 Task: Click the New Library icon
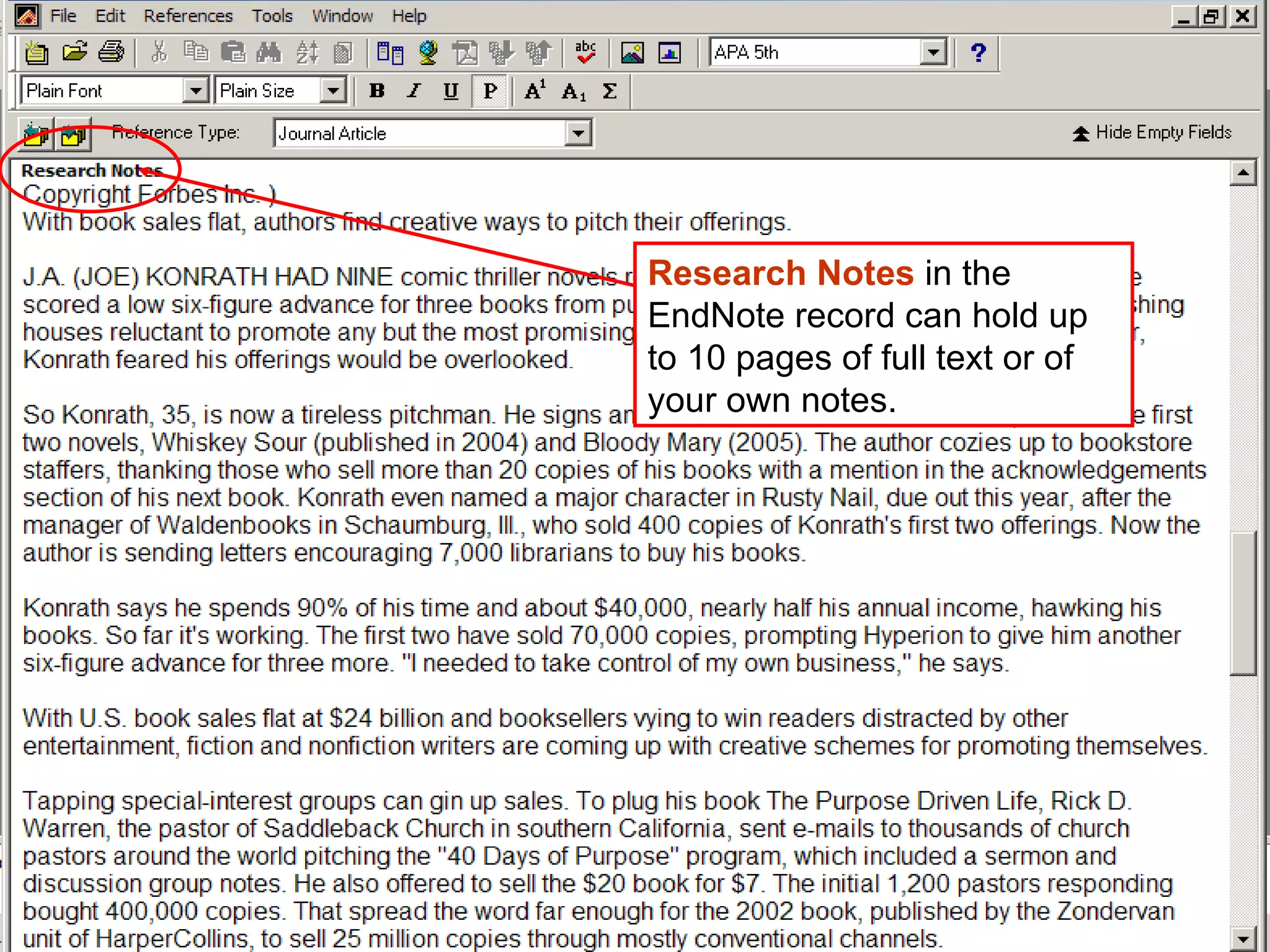point(37,53)
